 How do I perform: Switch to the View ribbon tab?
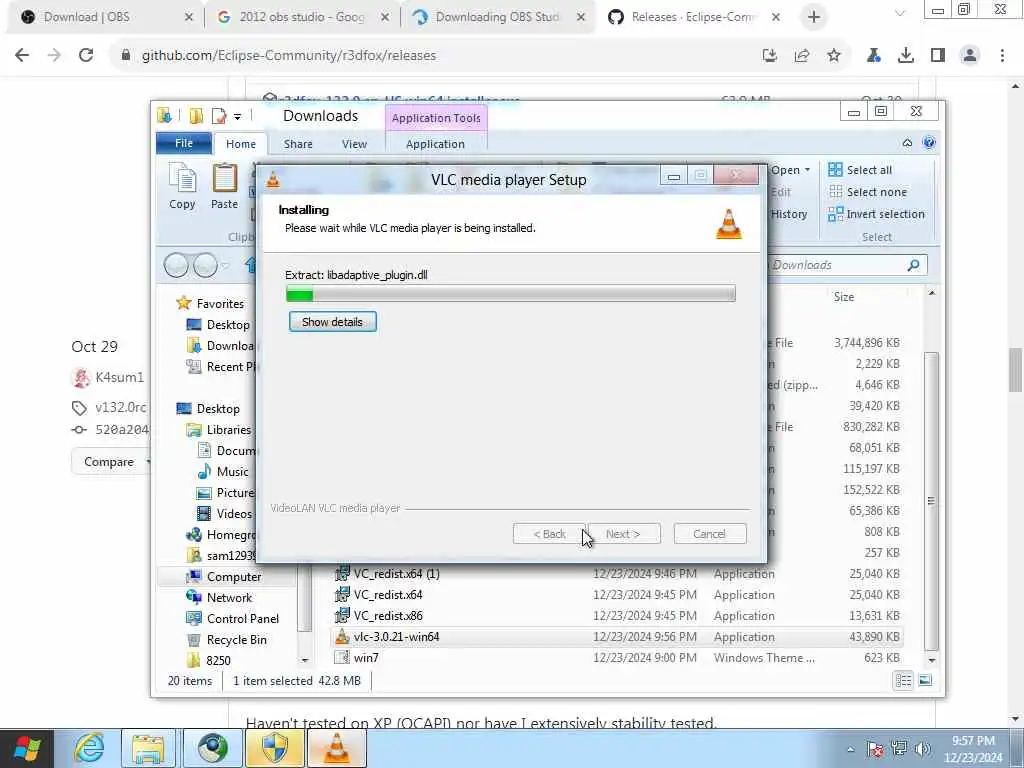(x=355, y=144)
